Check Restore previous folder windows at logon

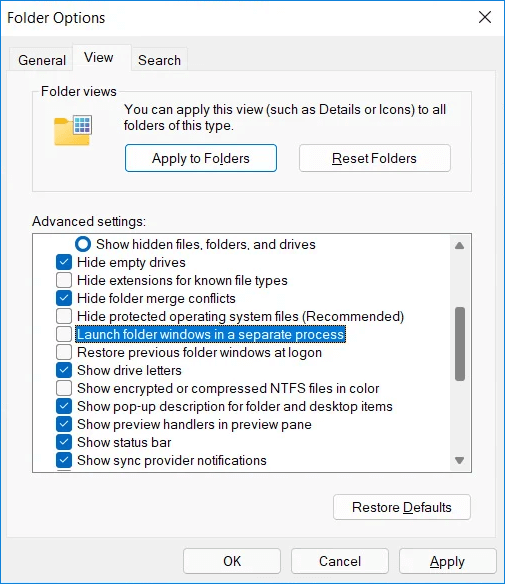coord(64,352)
